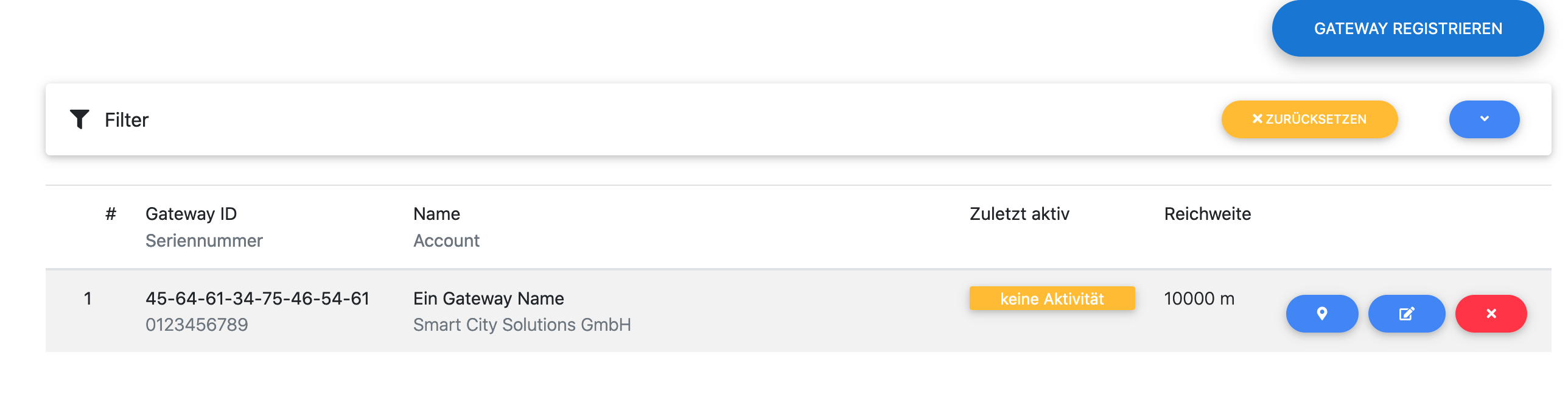Click the map pin location button

pos(1321,314)
